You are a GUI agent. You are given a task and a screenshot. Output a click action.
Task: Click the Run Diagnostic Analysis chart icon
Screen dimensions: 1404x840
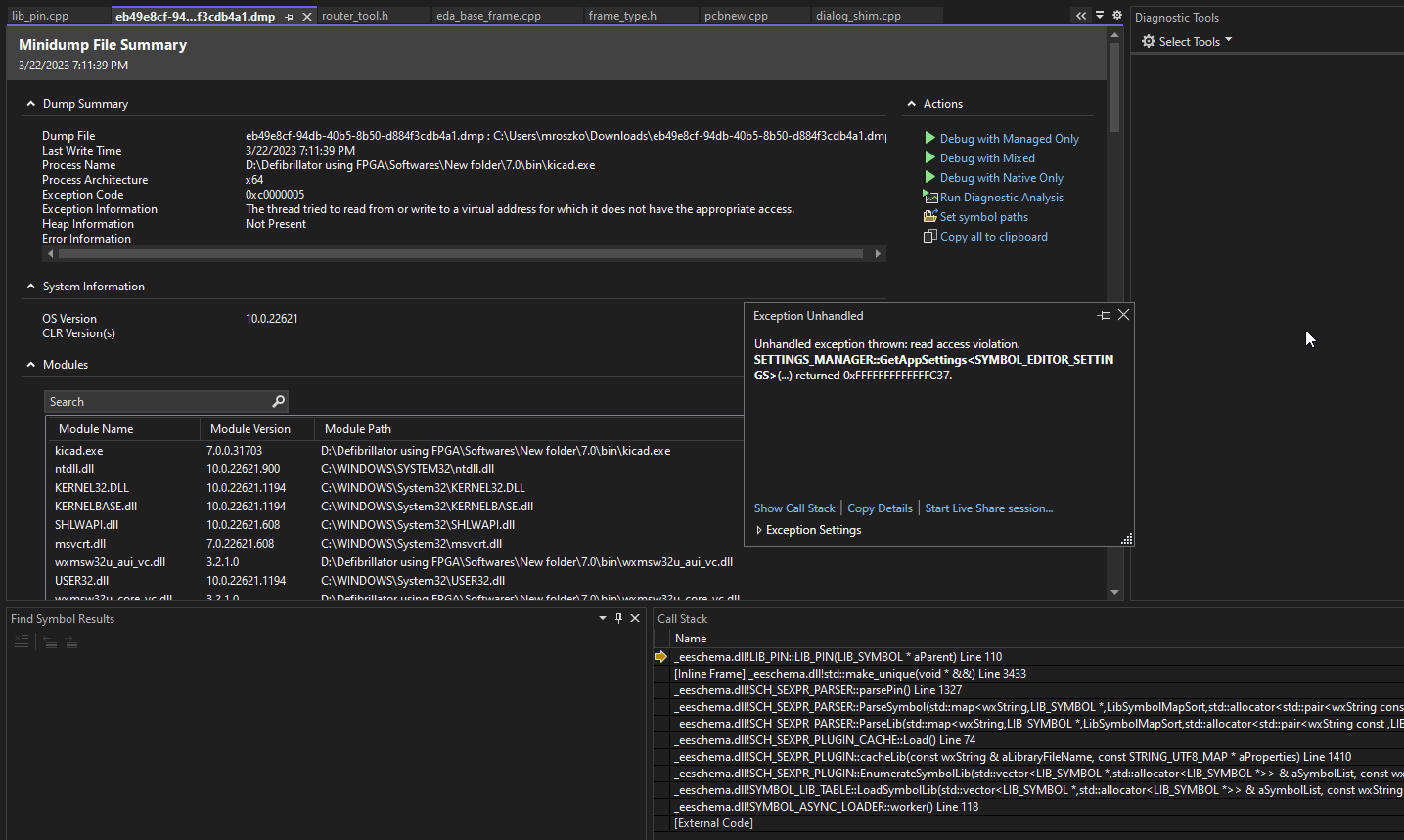click(x=929, y=197)
